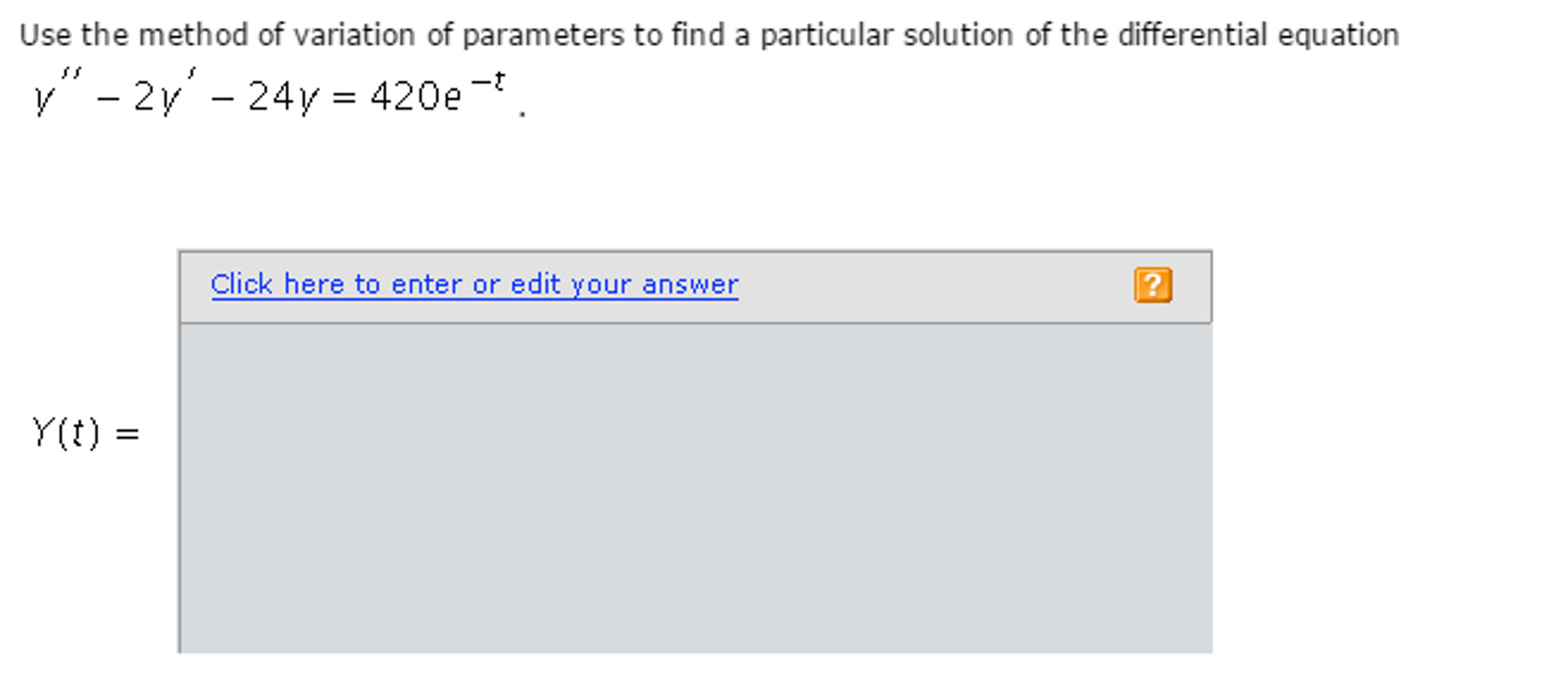Select the differential equation text

pyautogui.click(x=268, y=94)
